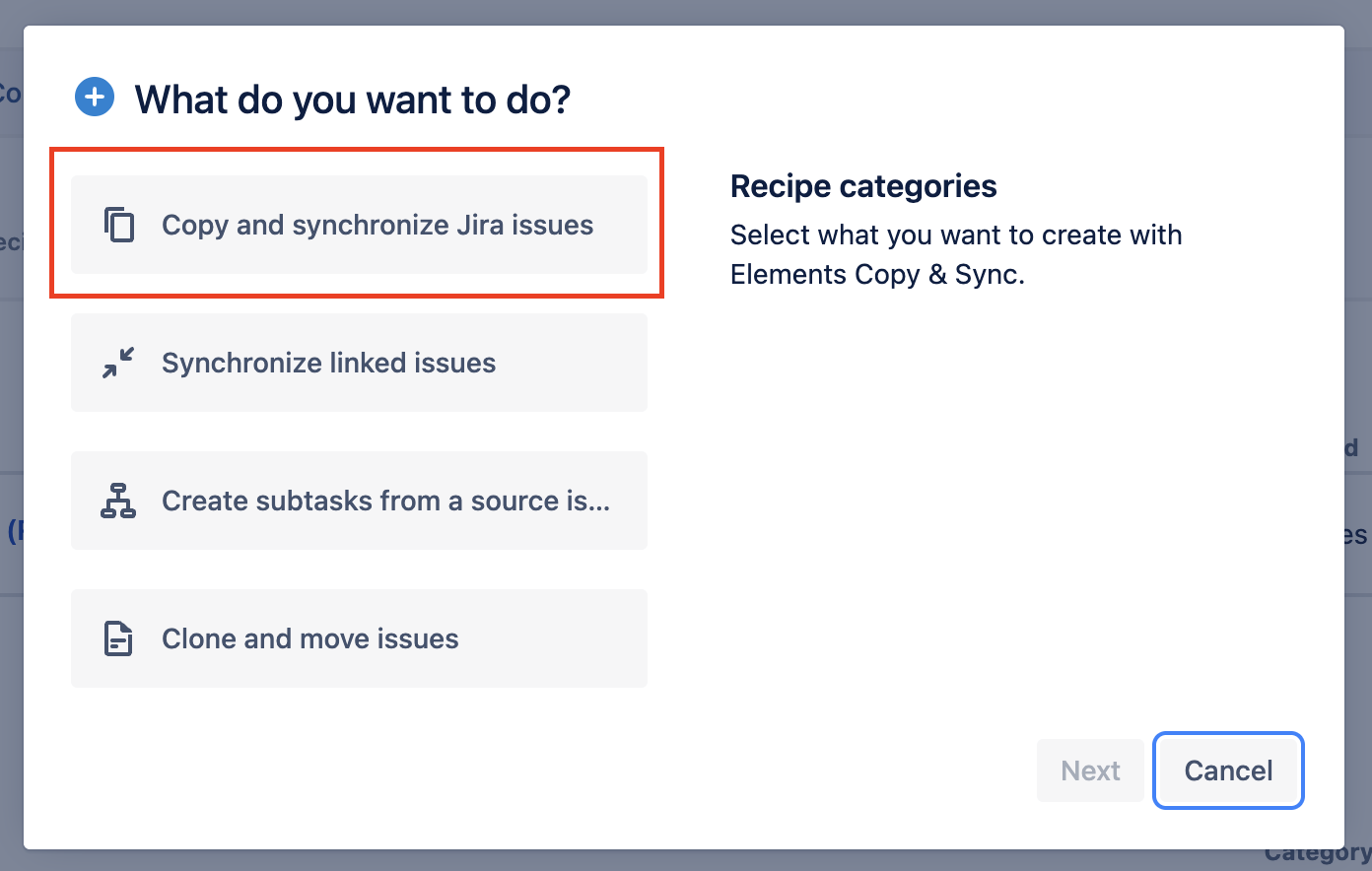The width and height of the screenshot is (1372, 871).
Task: Click the "Recipe categories" heading
Action: [x=863, y=186]
